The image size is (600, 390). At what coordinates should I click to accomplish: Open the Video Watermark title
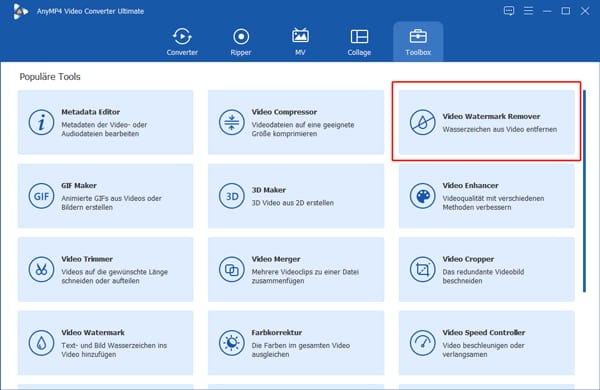tap(93, 333)
